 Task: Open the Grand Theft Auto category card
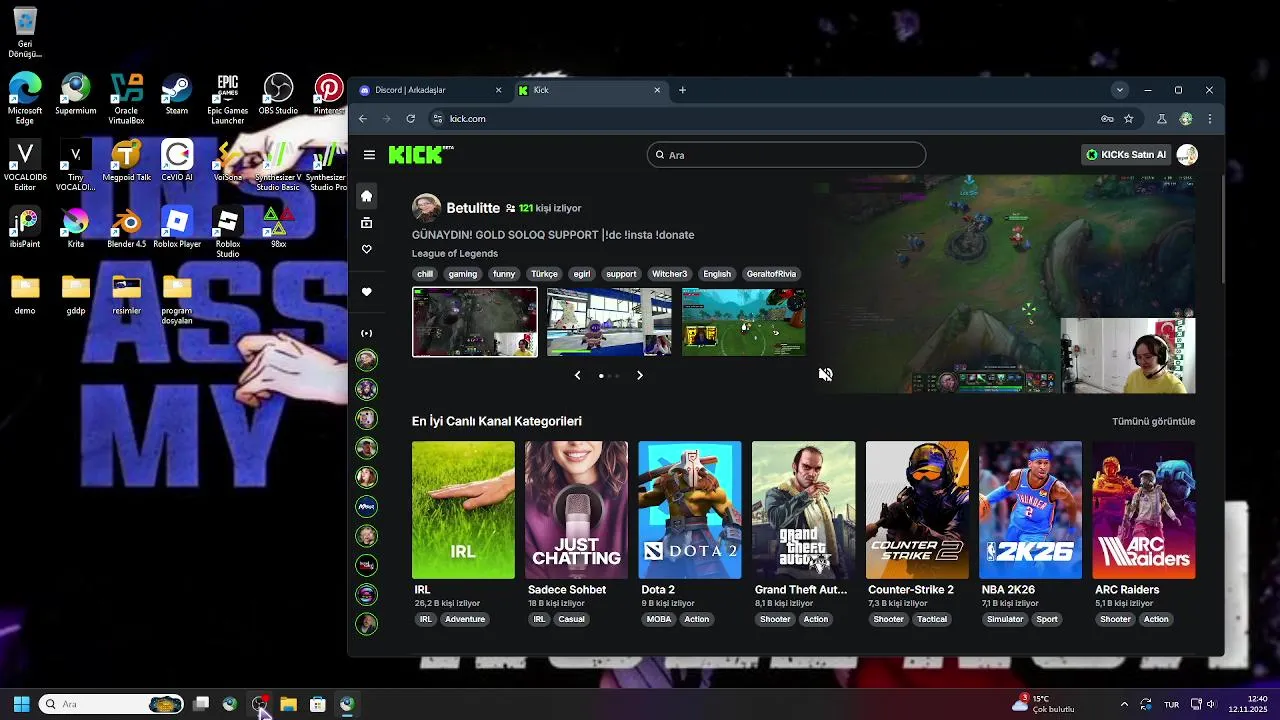pos(803,510)
